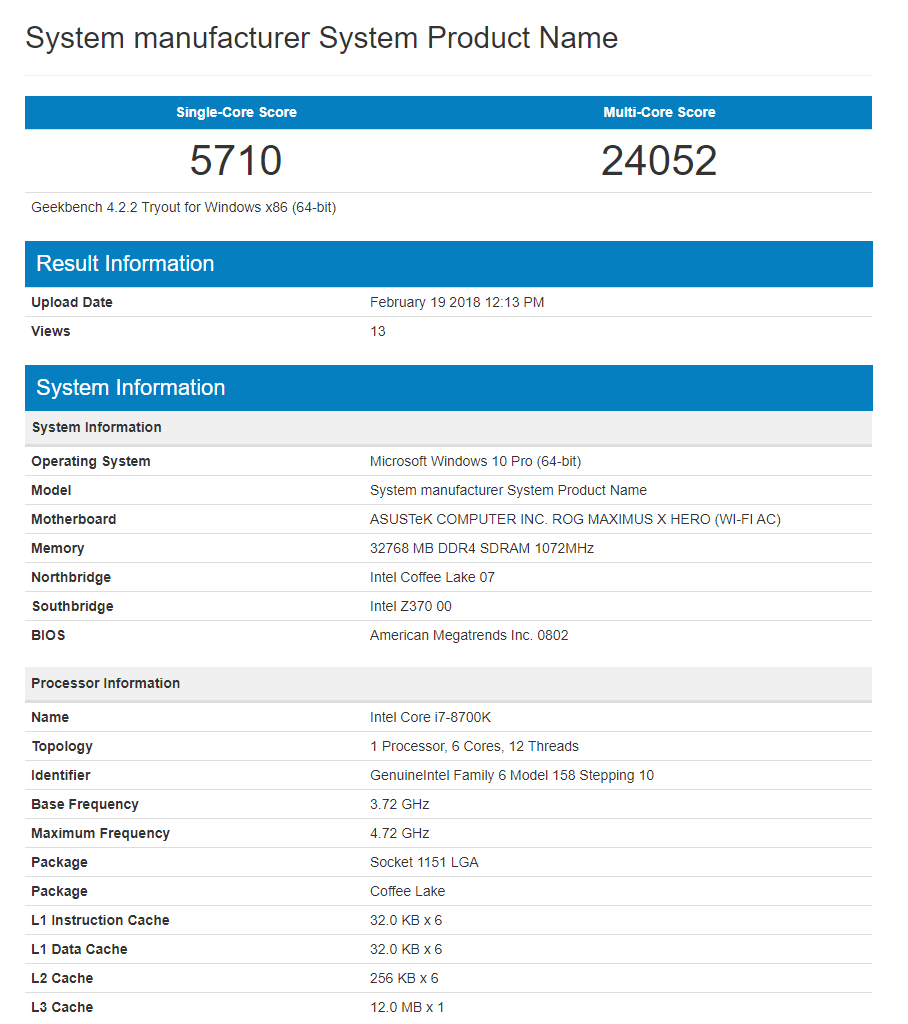Screen dimensions: 908x1024
Task: Click the date 'February 19 2018 12:13 PM'
Action: pyautogui.click(x=457, y=302)
